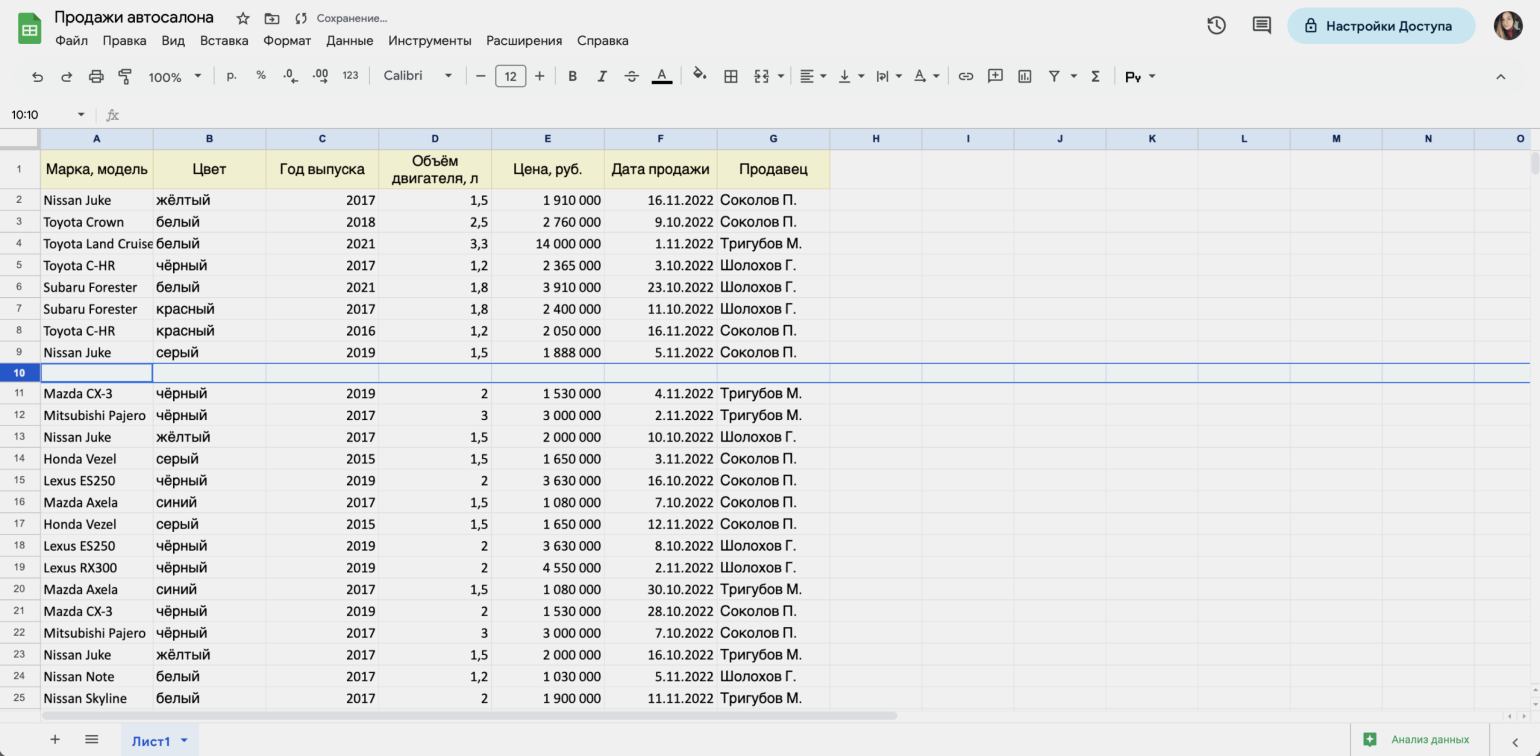The height and width of the screenshot is (756, 1540).
Task: Click the functions sigma icon
Action: point(1095,76)
